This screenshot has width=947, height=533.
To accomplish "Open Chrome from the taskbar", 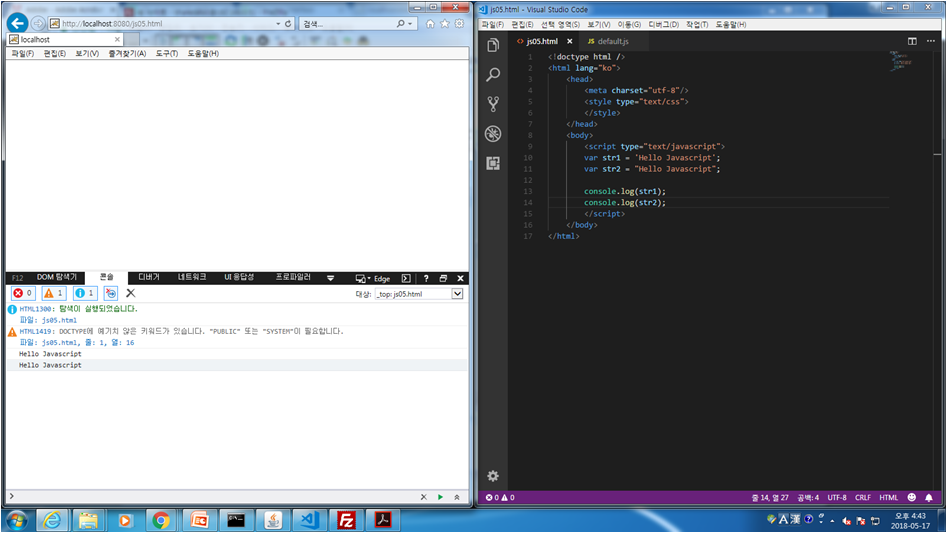I will 161,520.
